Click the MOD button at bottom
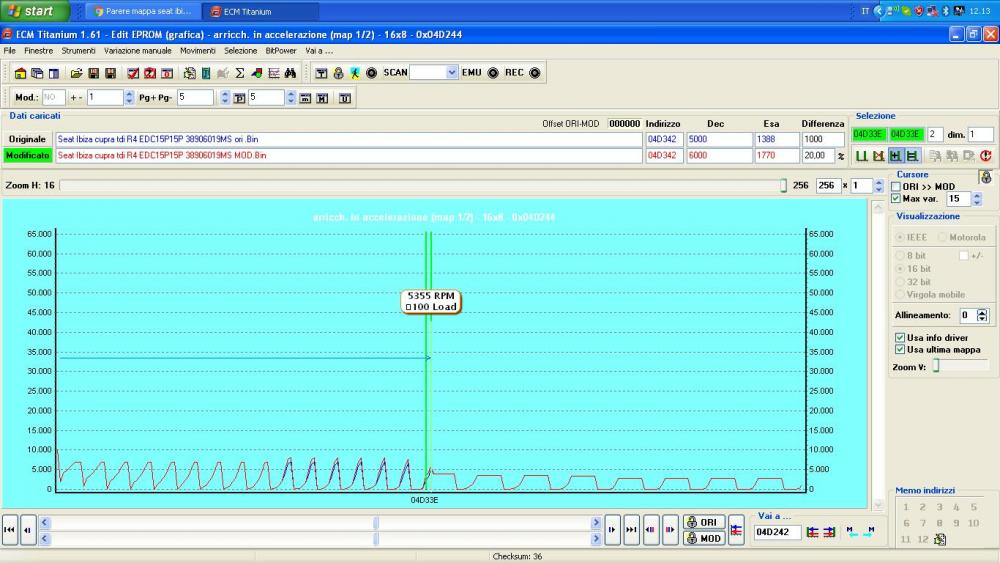The height and width of the screenshot is (563, 1000). (x=704, y=538)
